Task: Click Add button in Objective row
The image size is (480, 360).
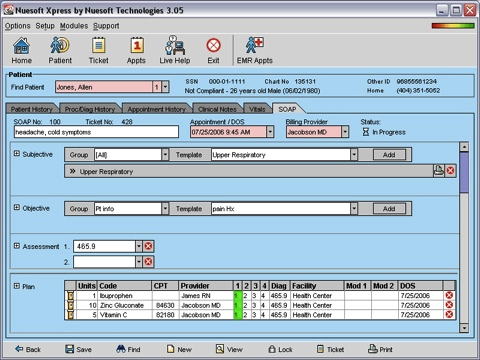Action: tap(389, 209)
